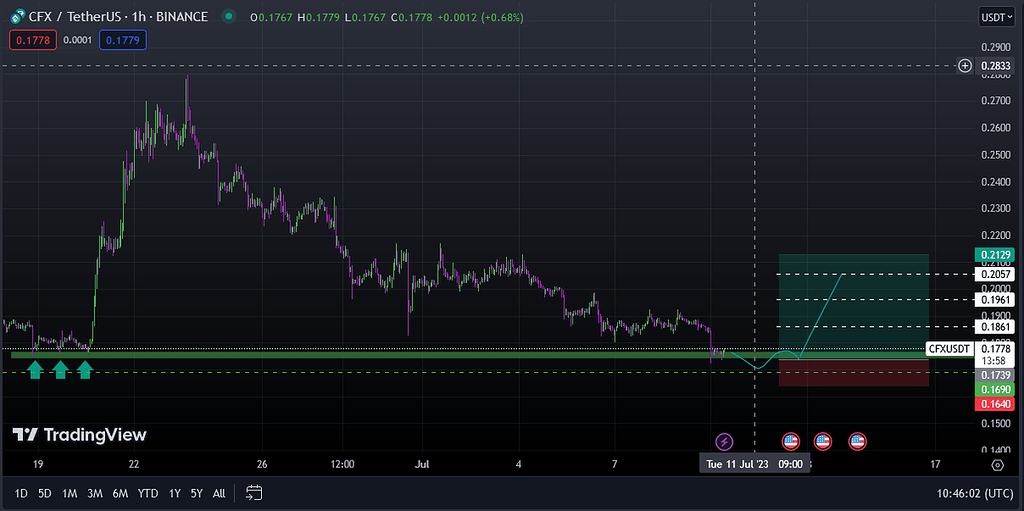Open the purple lightning event marker

(x=724, y=442)
